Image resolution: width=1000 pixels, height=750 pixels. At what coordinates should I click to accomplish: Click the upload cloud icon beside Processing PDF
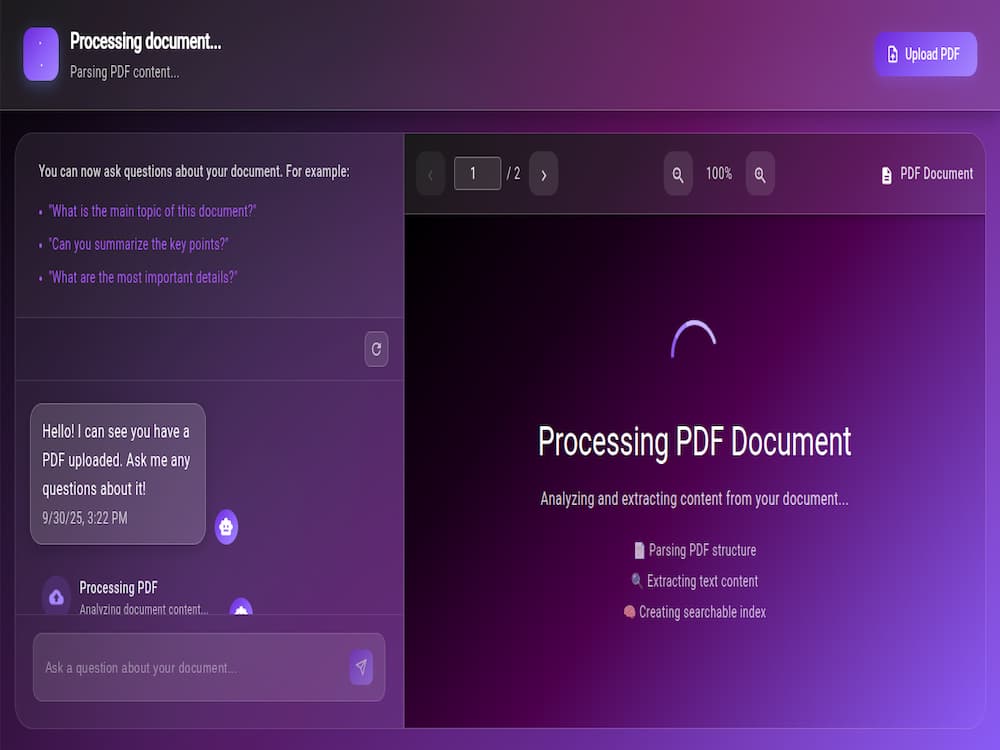click(x=56, y=596)
